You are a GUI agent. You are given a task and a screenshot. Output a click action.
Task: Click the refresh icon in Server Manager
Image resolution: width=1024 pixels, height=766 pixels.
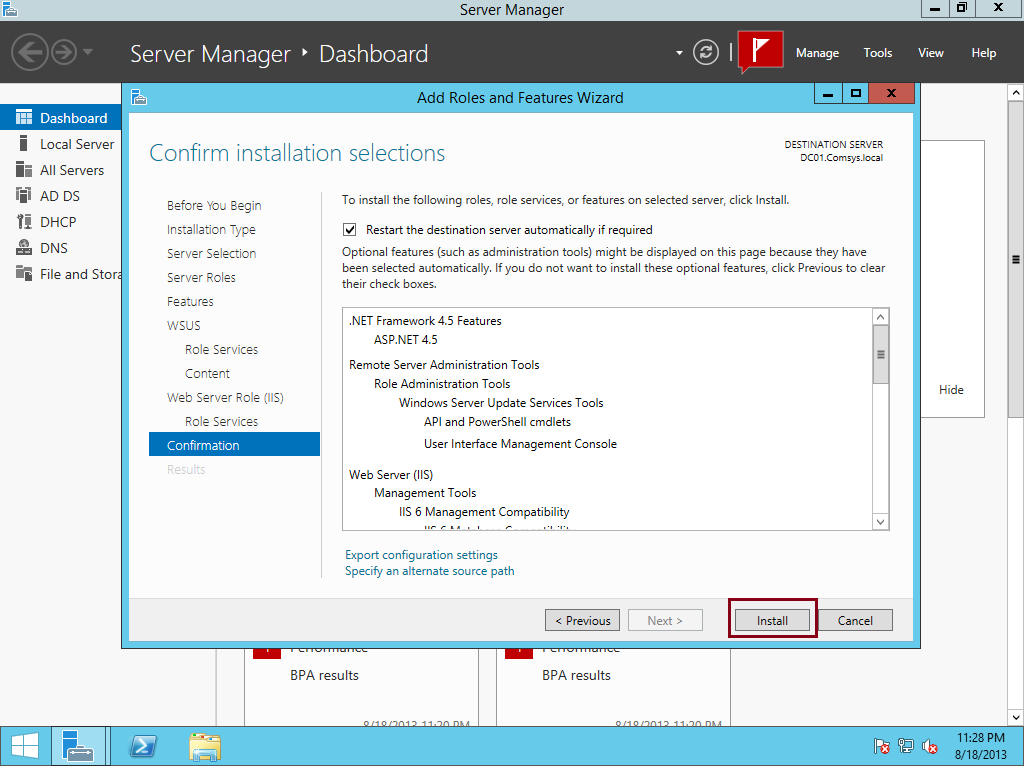pos(705,53)
